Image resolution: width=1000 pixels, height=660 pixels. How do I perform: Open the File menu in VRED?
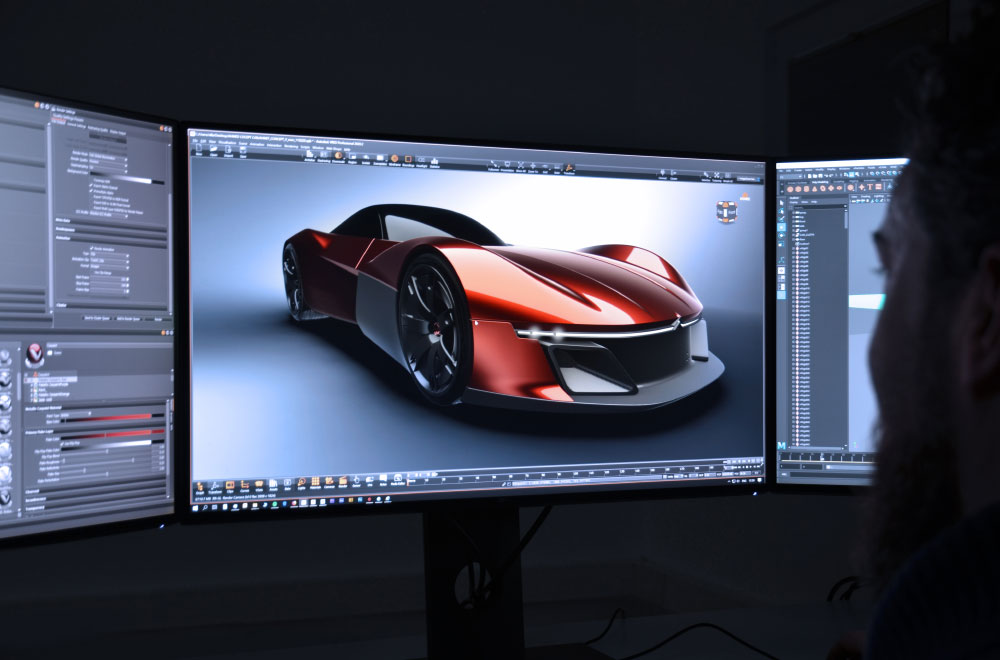pyautogui.click(x=195, y=140)
